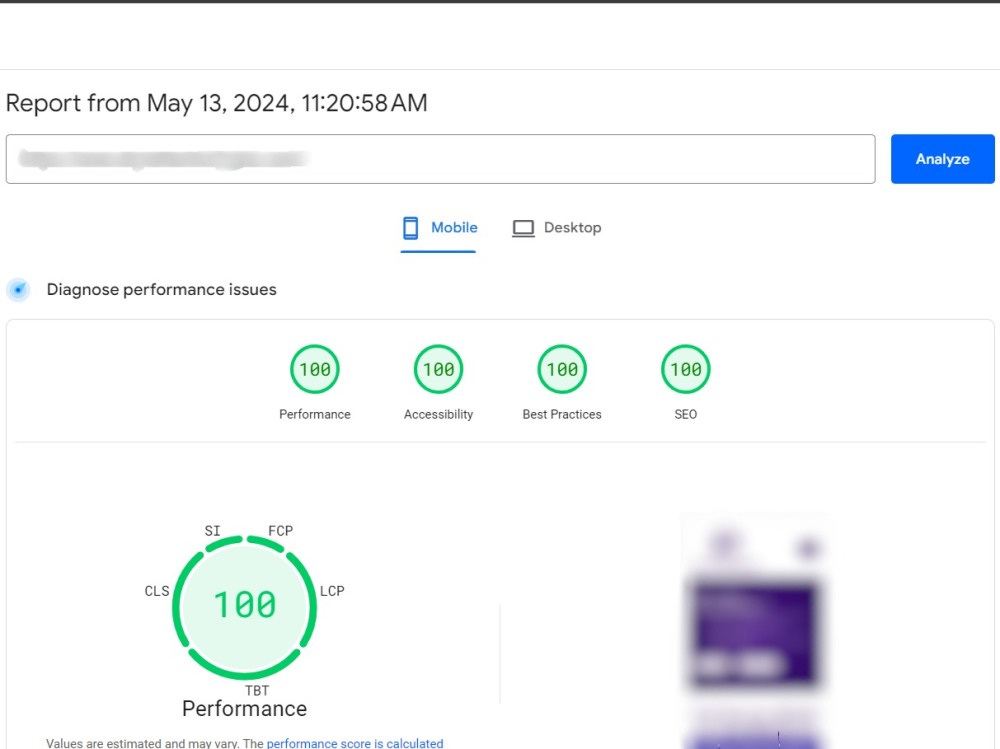Click the TBT metric label
The width and height of the screenshot is (1000, 749).
coord(257,690)
